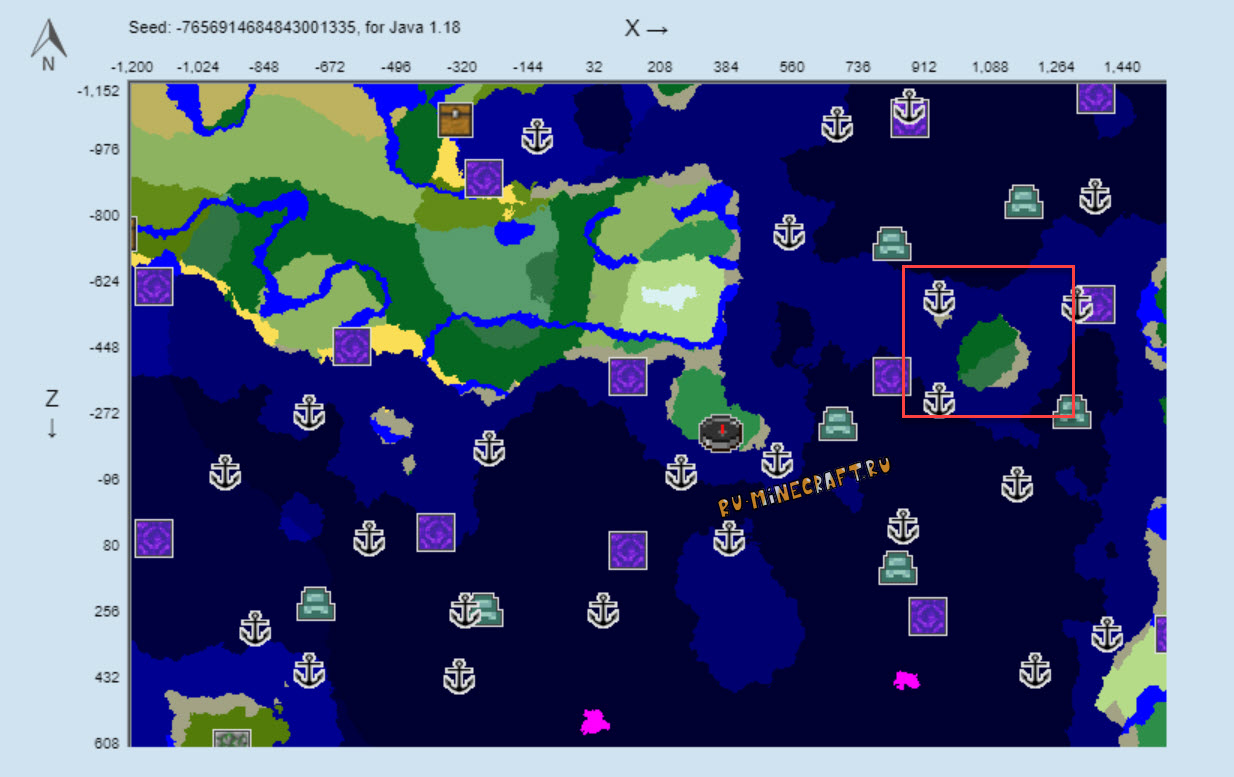Select shipwreck anchor near X 390, Z 55
This screenshot has width=1234, height=777.
click(x=729, y=538)
